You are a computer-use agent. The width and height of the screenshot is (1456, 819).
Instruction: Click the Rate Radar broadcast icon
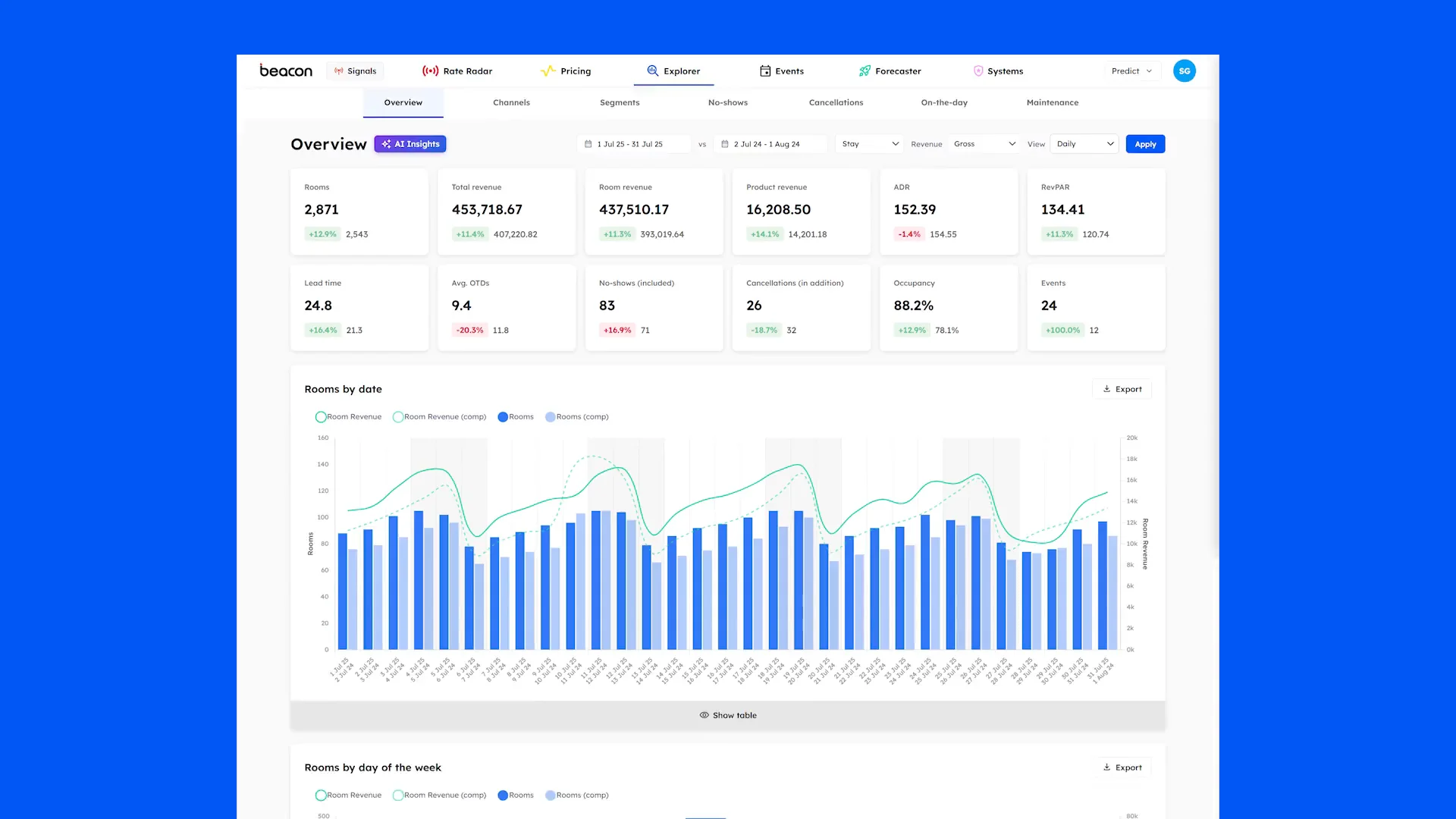(430, 71)
